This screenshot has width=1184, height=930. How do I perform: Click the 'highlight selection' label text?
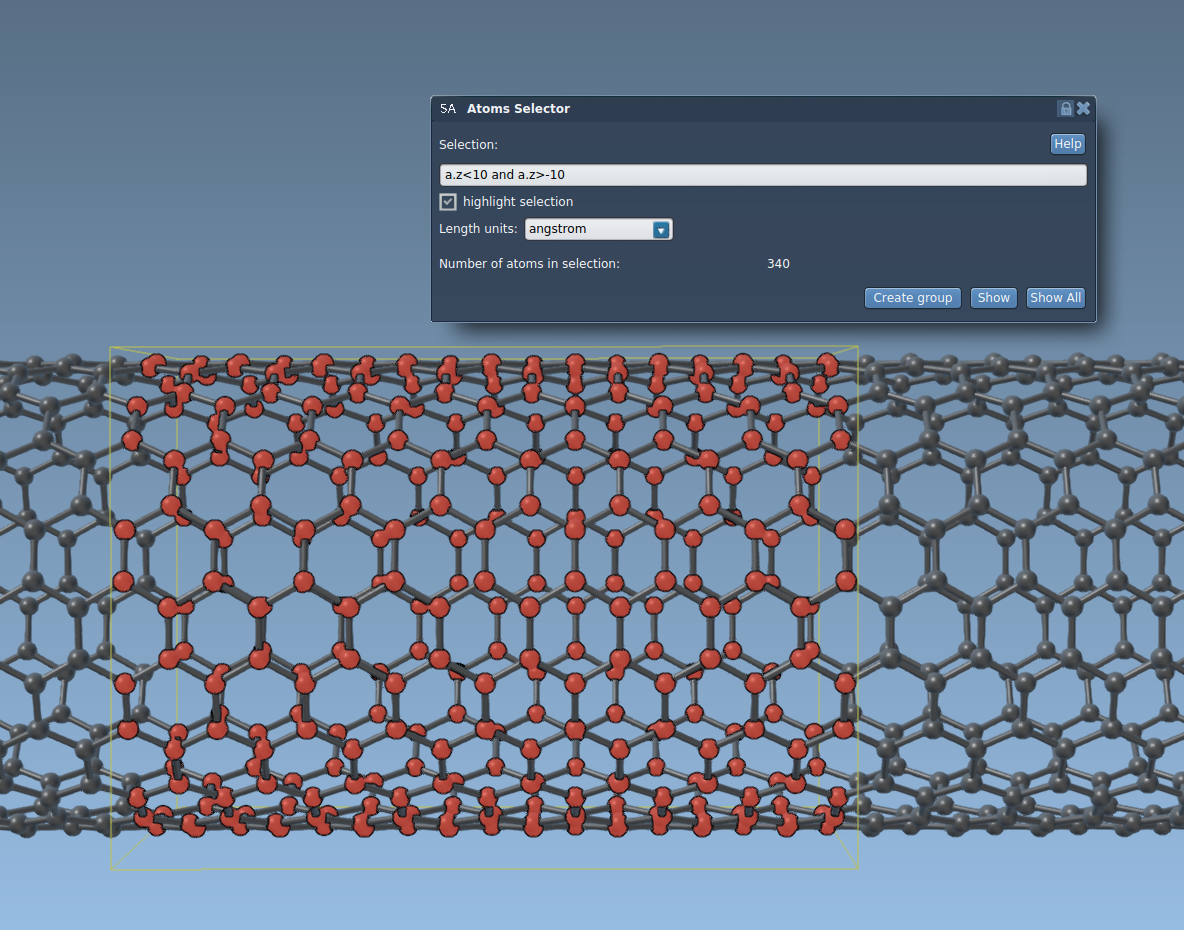pos(517,202)
